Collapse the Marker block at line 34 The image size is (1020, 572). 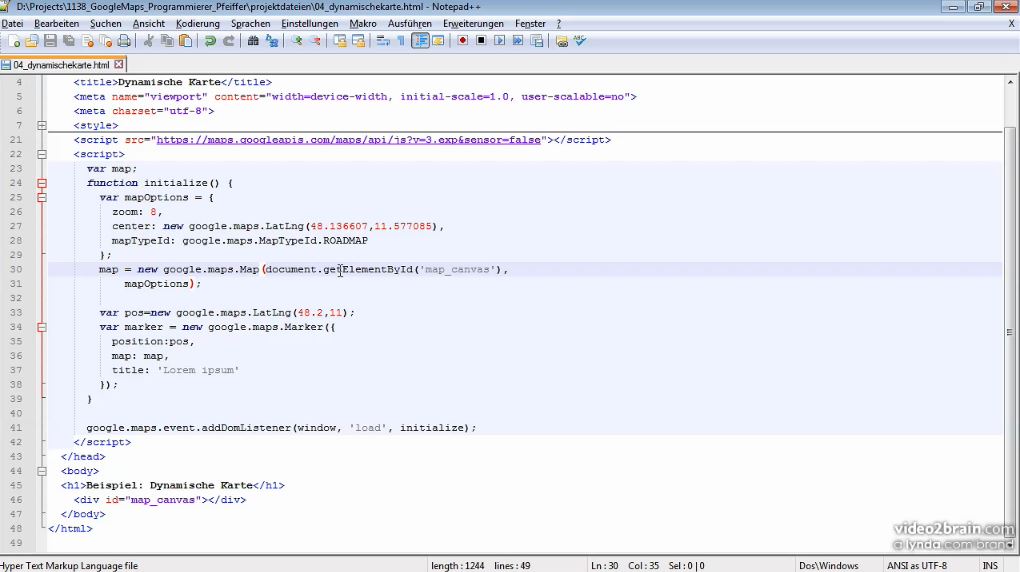click(x=42, y=327)
